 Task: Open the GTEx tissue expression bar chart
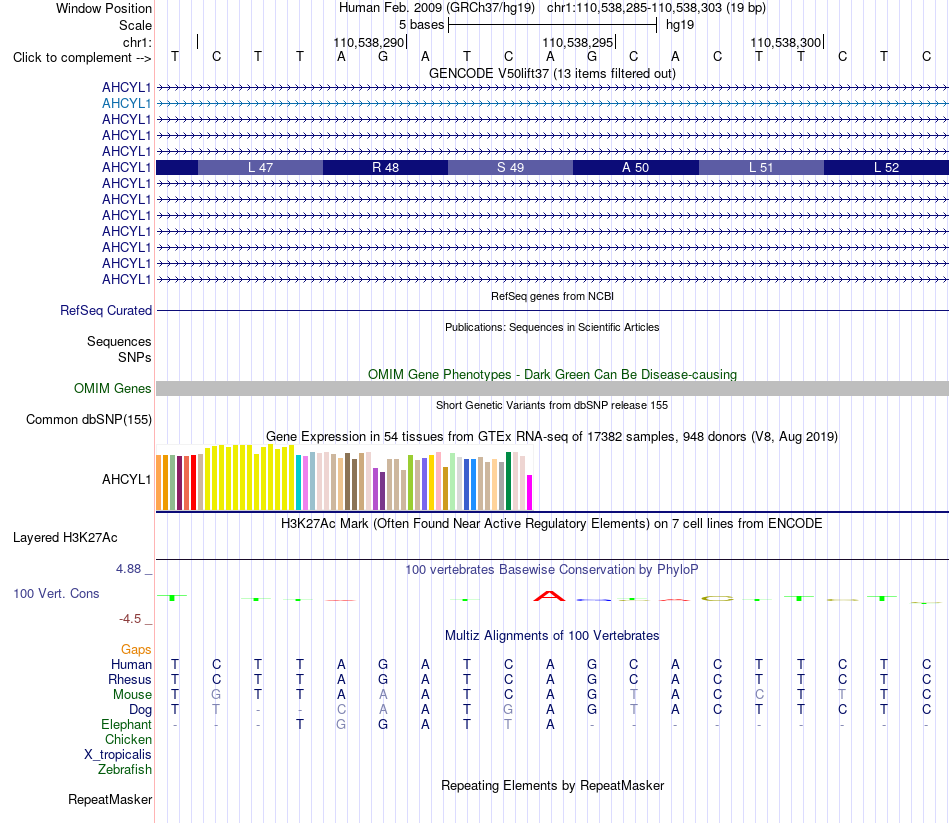[x=344, y=478]
